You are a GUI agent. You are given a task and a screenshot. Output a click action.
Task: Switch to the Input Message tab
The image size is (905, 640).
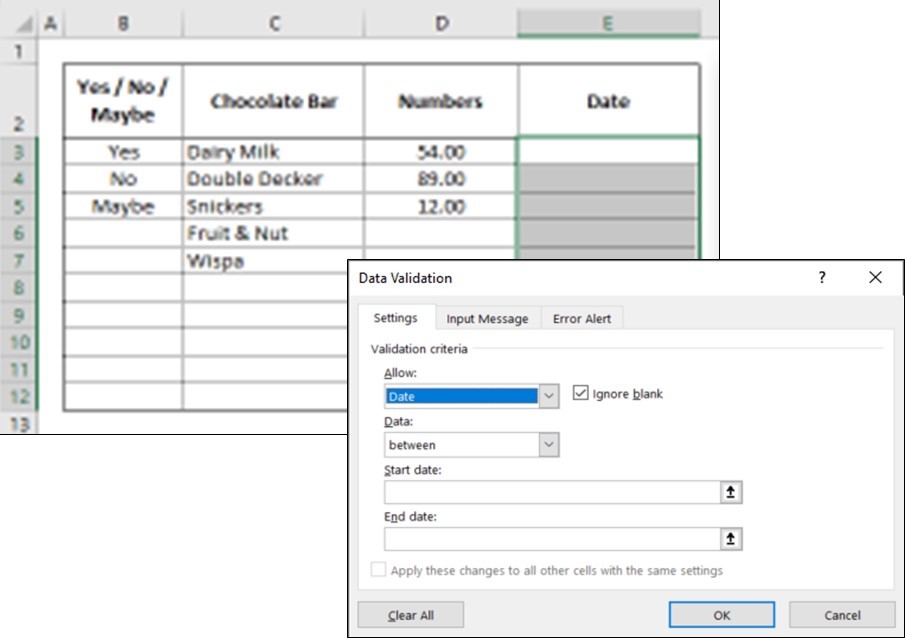point(487,319)
